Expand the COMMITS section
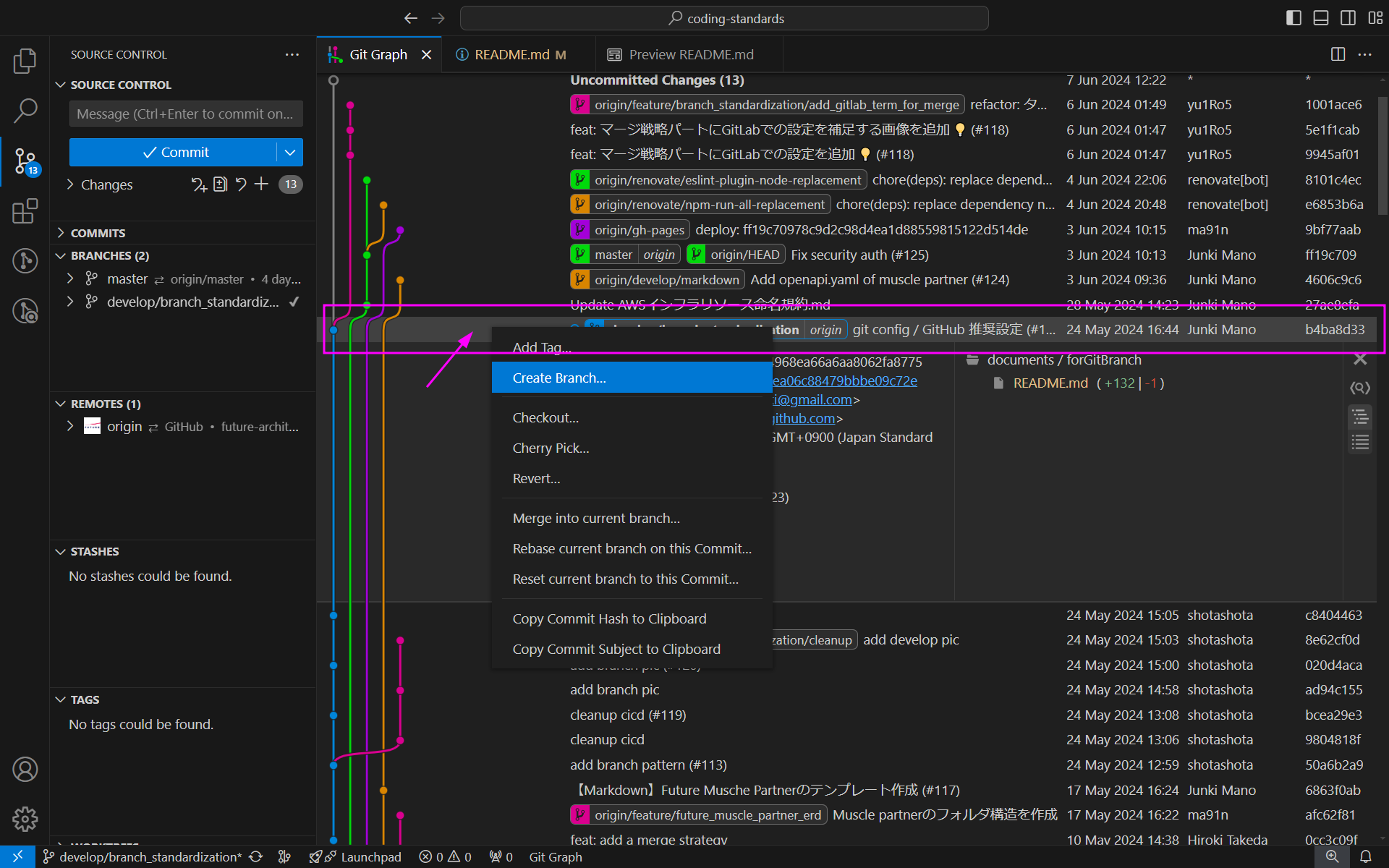This screenshot has width=1389, height=868. click(61, 233)
